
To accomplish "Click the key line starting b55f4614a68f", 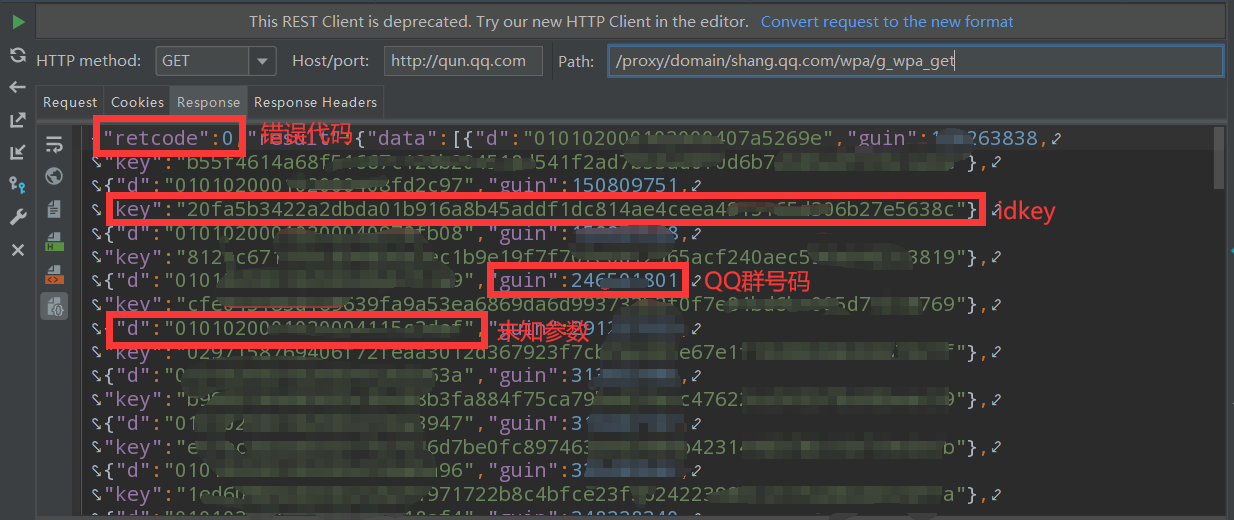I will tap(545, 162).
